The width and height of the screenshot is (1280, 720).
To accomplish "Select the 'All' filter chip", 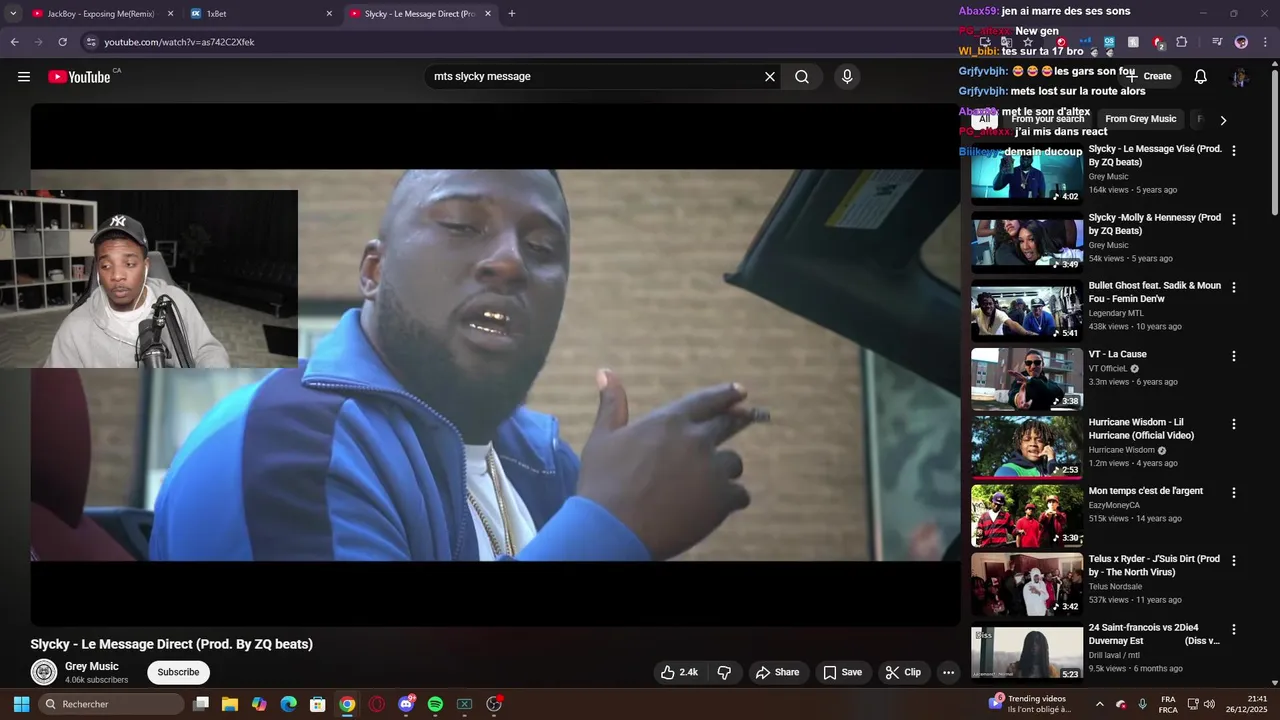I will [x=984, y=119].
